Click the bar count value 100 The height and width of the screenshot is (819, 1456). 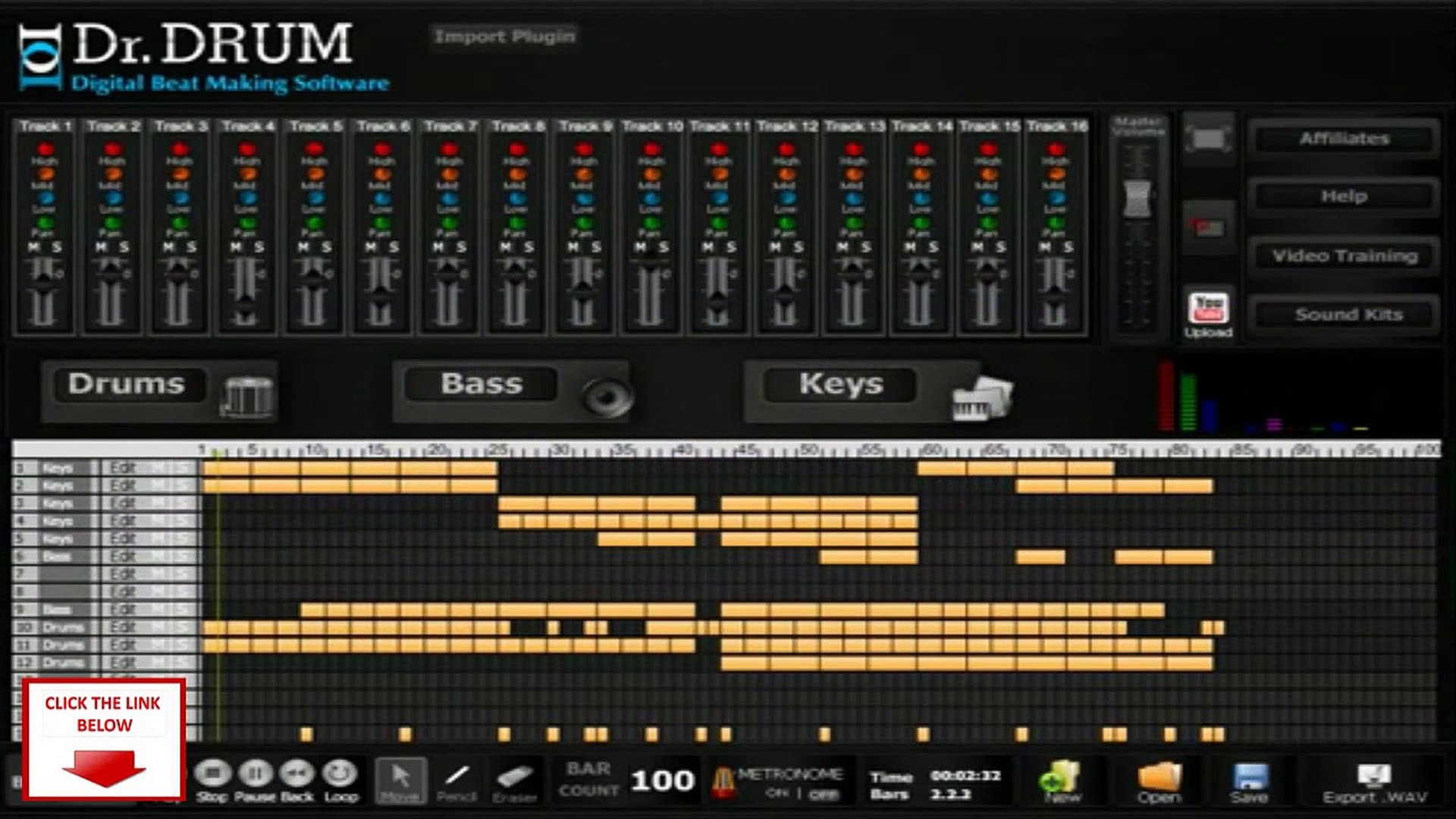[662, 781]
